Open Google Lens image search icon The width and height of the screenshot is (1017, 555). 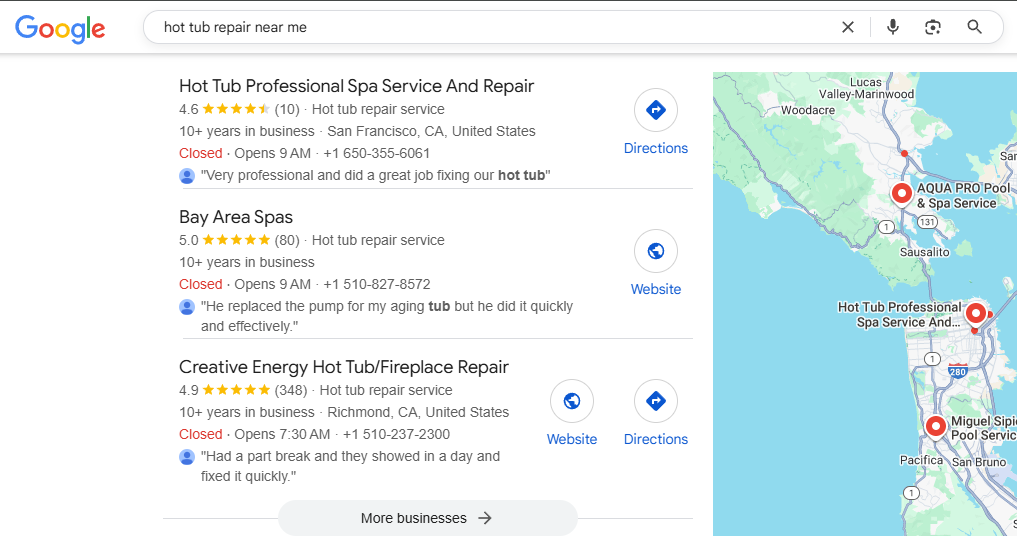933,27
